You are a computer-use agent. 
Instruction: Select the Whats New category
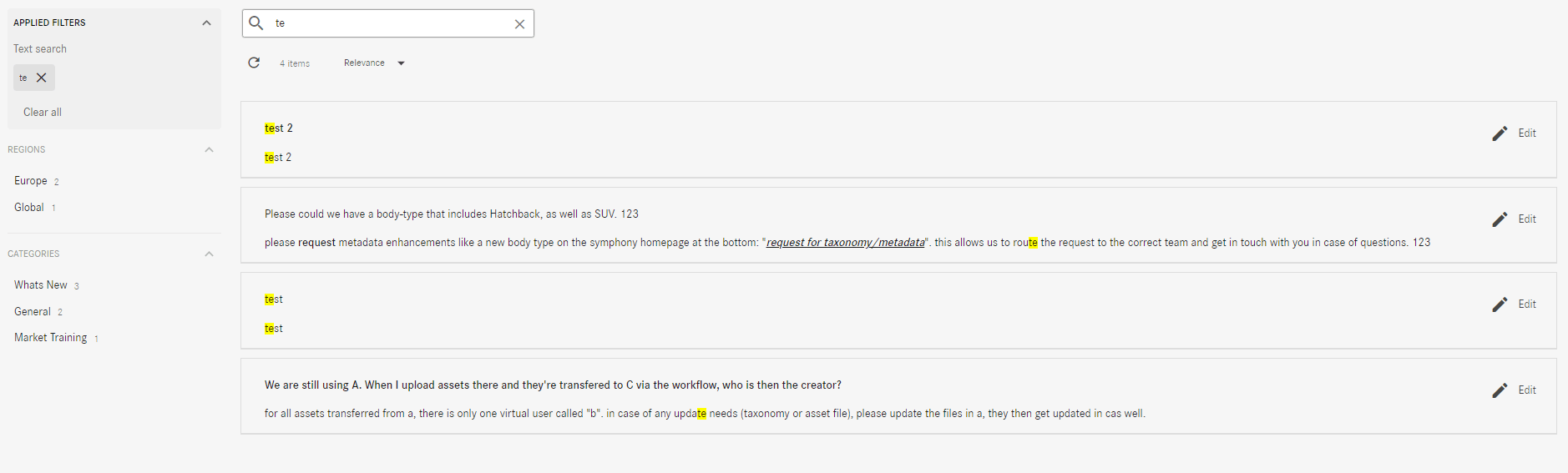[x=41, y=285]
